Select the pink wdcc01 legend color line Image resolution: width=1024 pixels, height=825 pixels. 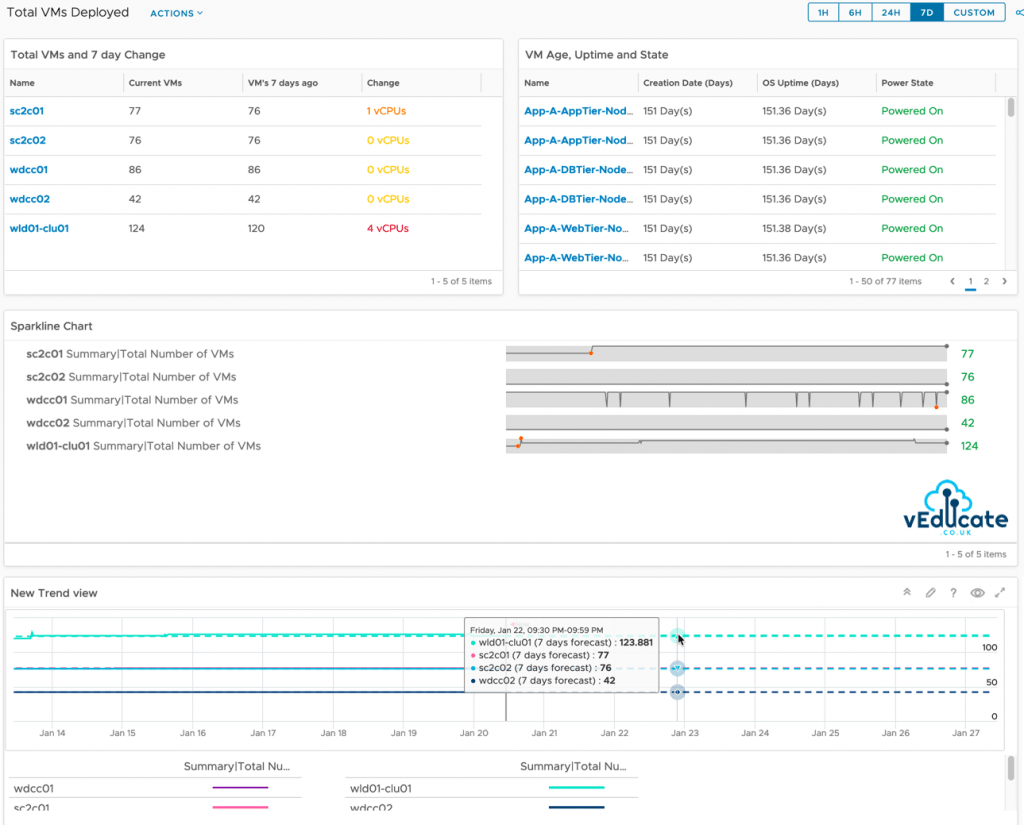[240, 788]
